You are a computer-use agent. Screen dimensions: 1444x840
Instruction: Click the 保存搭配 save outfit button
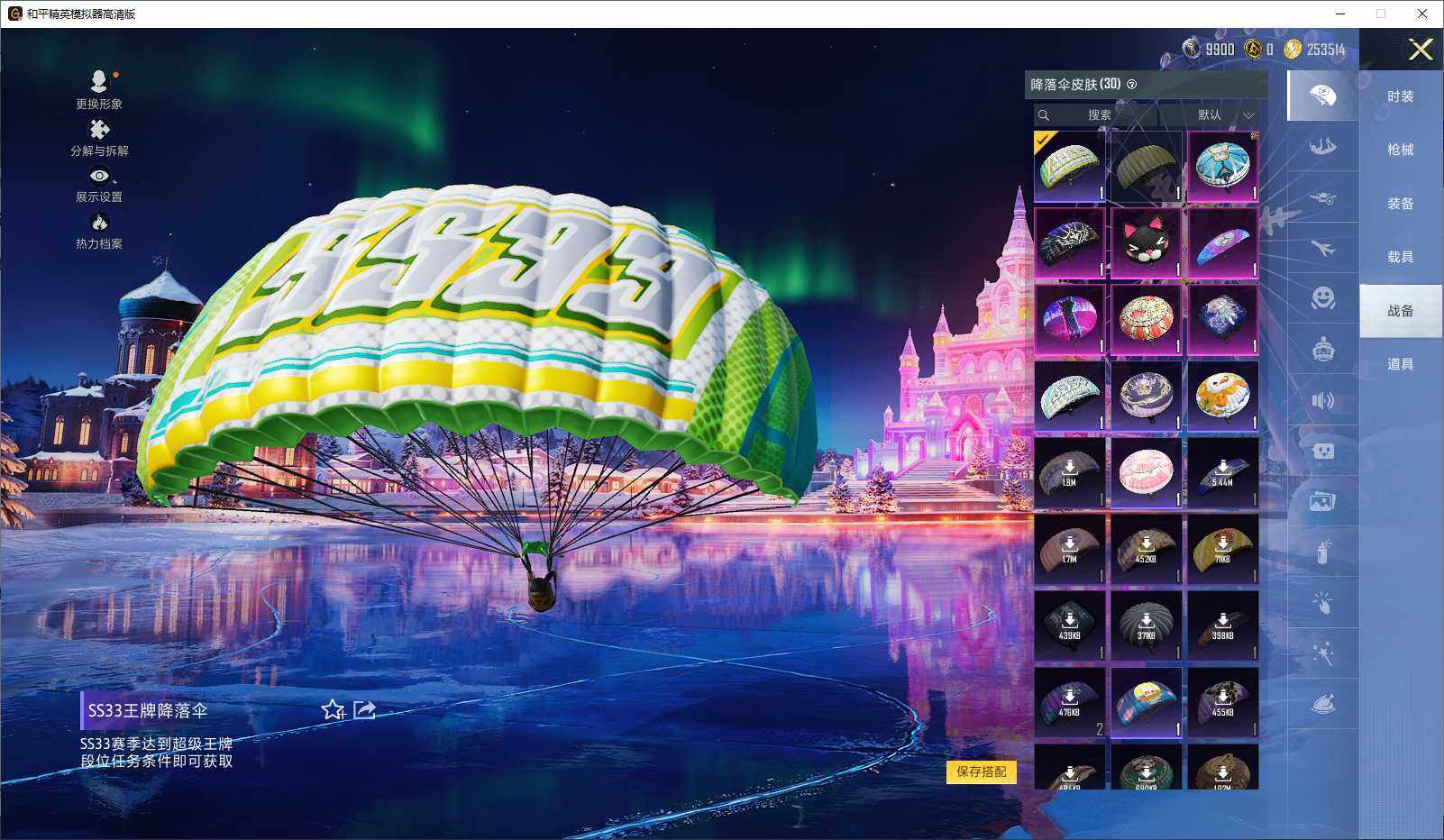pos(981,772)
